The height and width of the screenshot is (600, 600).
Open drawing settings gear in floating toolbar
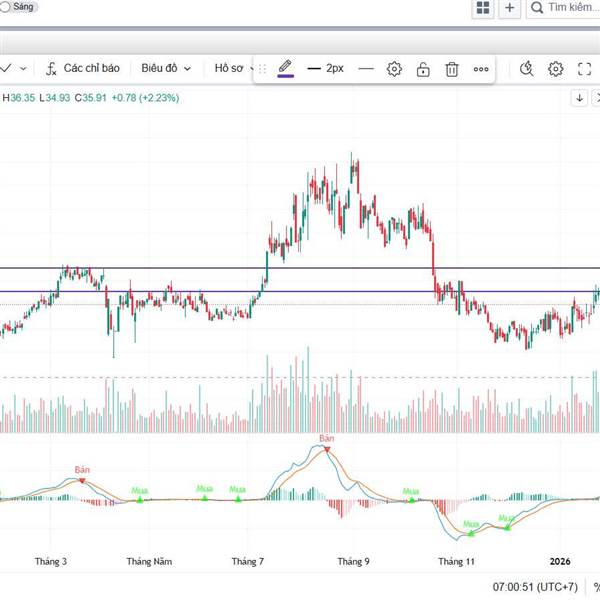[394, 69]
